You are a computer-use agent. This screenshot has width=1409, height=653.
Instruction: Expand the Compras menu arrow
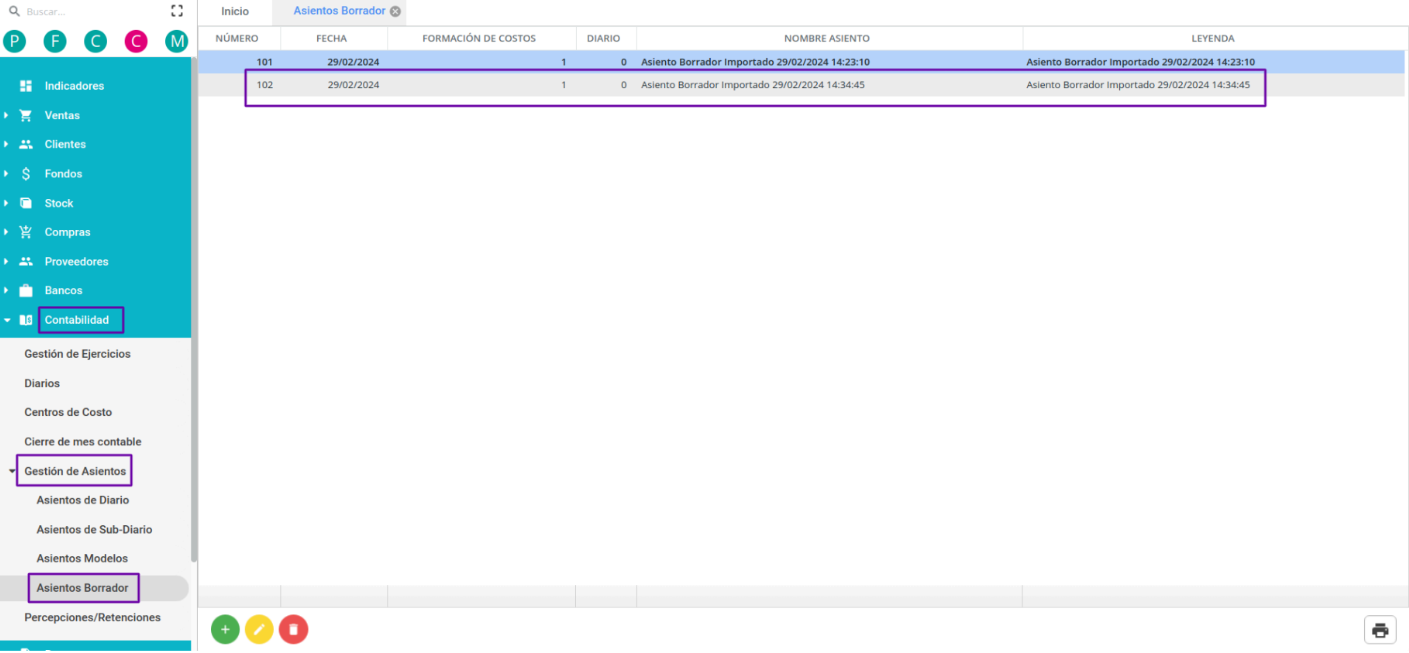6,232
